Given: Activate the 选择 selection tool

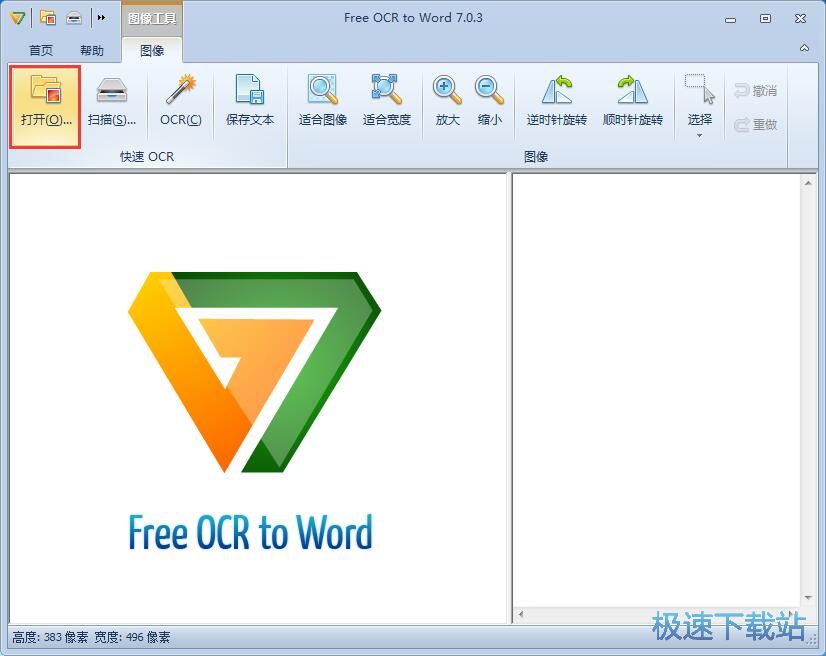Looking at the screenshot, I should tap(700, 99).
